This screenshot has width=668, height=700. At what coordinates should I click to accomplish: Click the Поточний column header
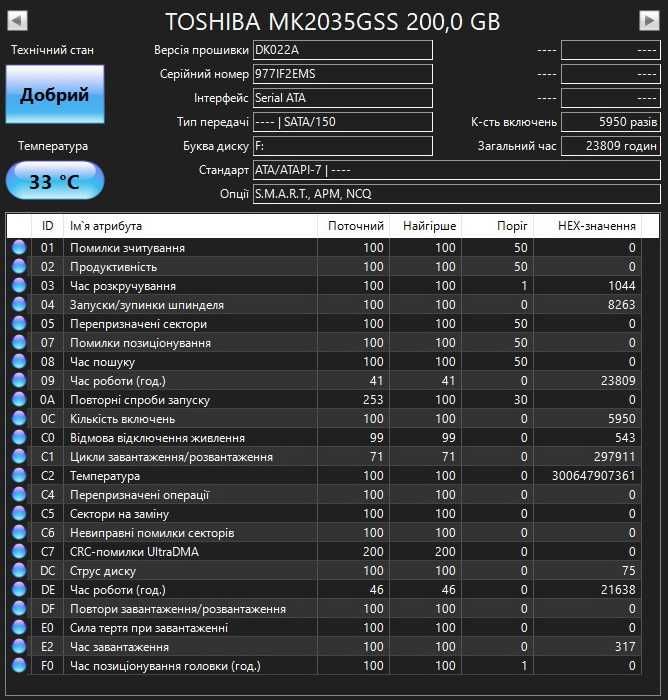[x=354, y=226]
